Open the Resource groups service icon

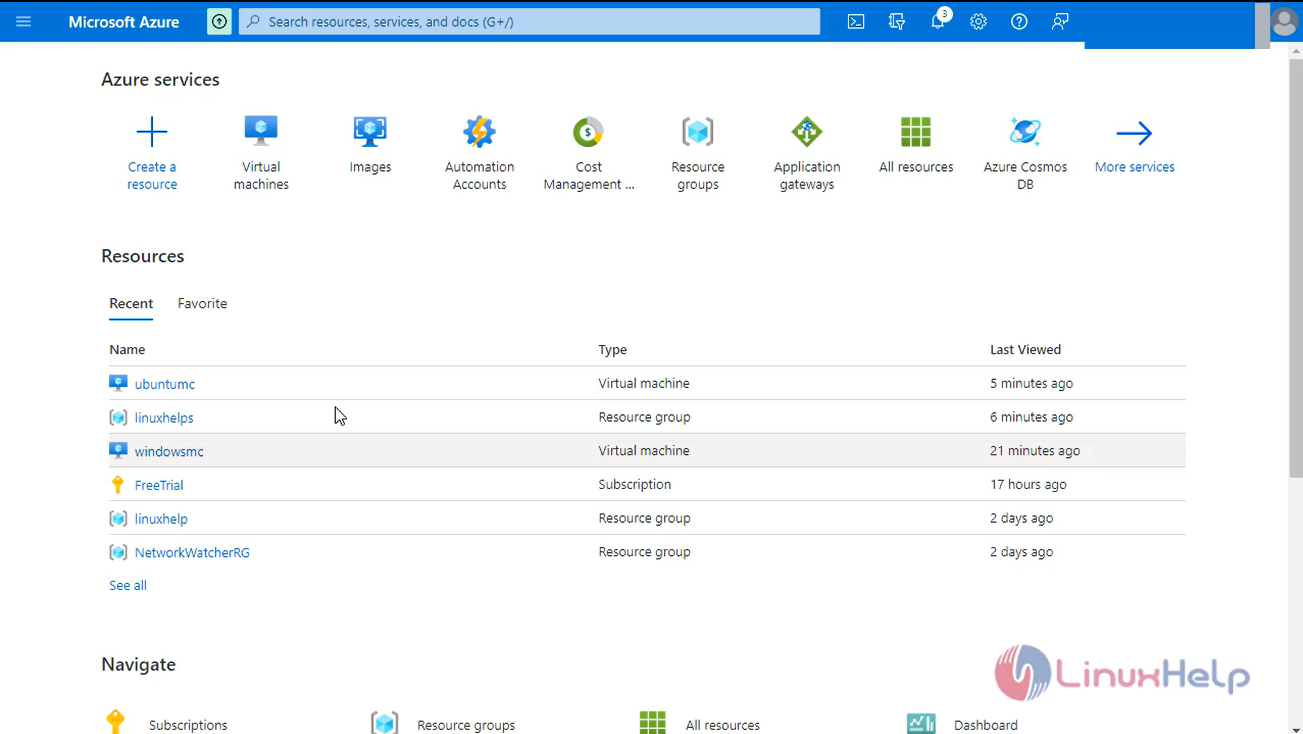coord(698,132)
